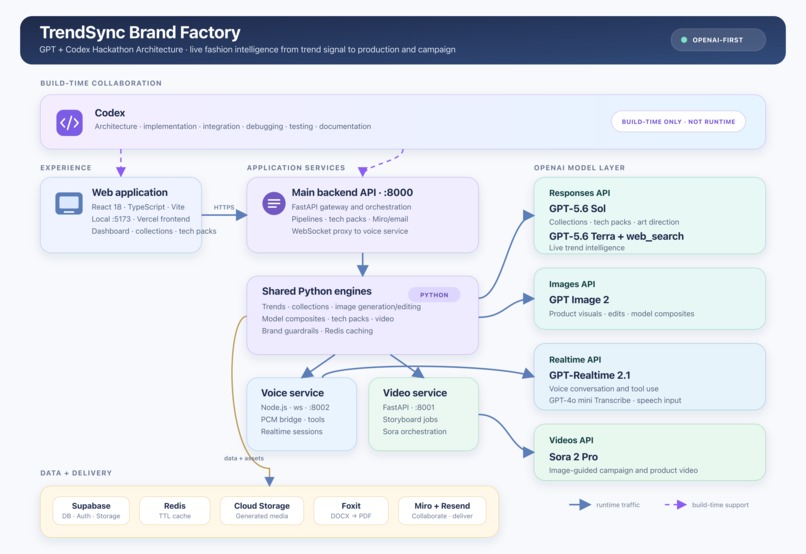806x554 pixels.
Task: Click the Sora orchestration line
Action: (414, 432)
